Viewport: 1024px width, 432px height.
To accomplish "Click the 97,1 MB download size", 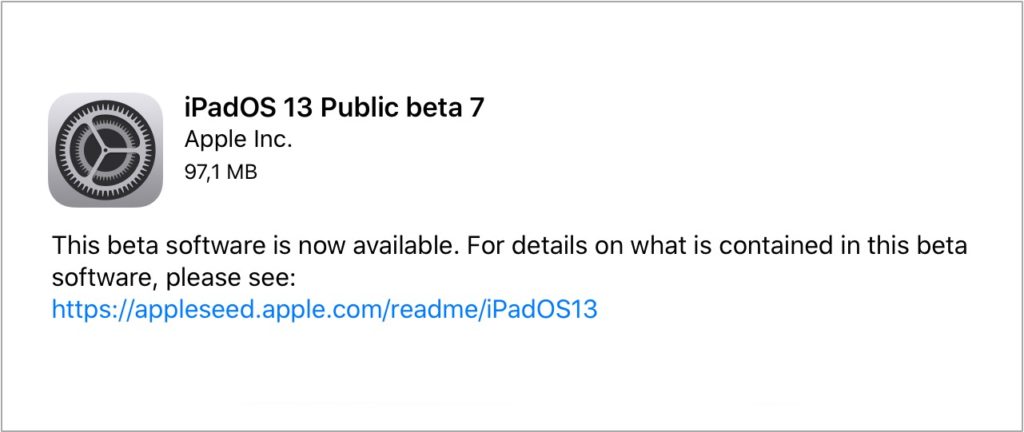I will 221,172.
